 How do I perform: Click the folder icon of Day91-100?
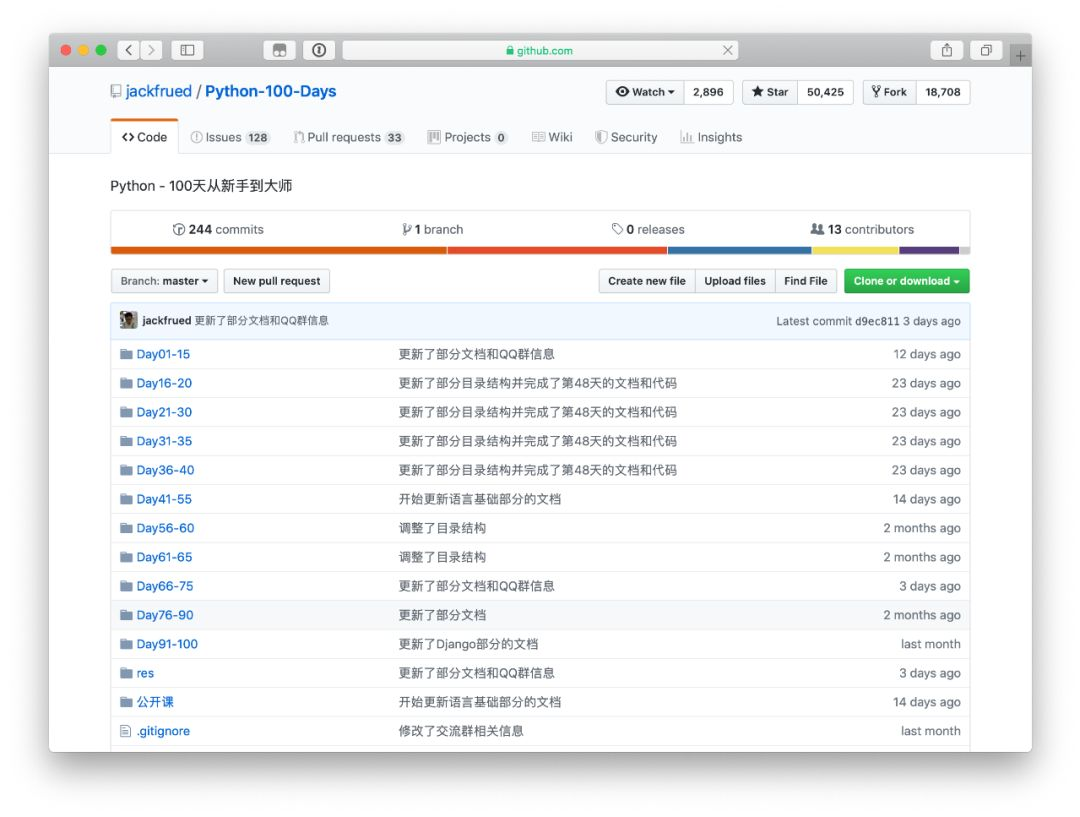click(x=126, y=643)
